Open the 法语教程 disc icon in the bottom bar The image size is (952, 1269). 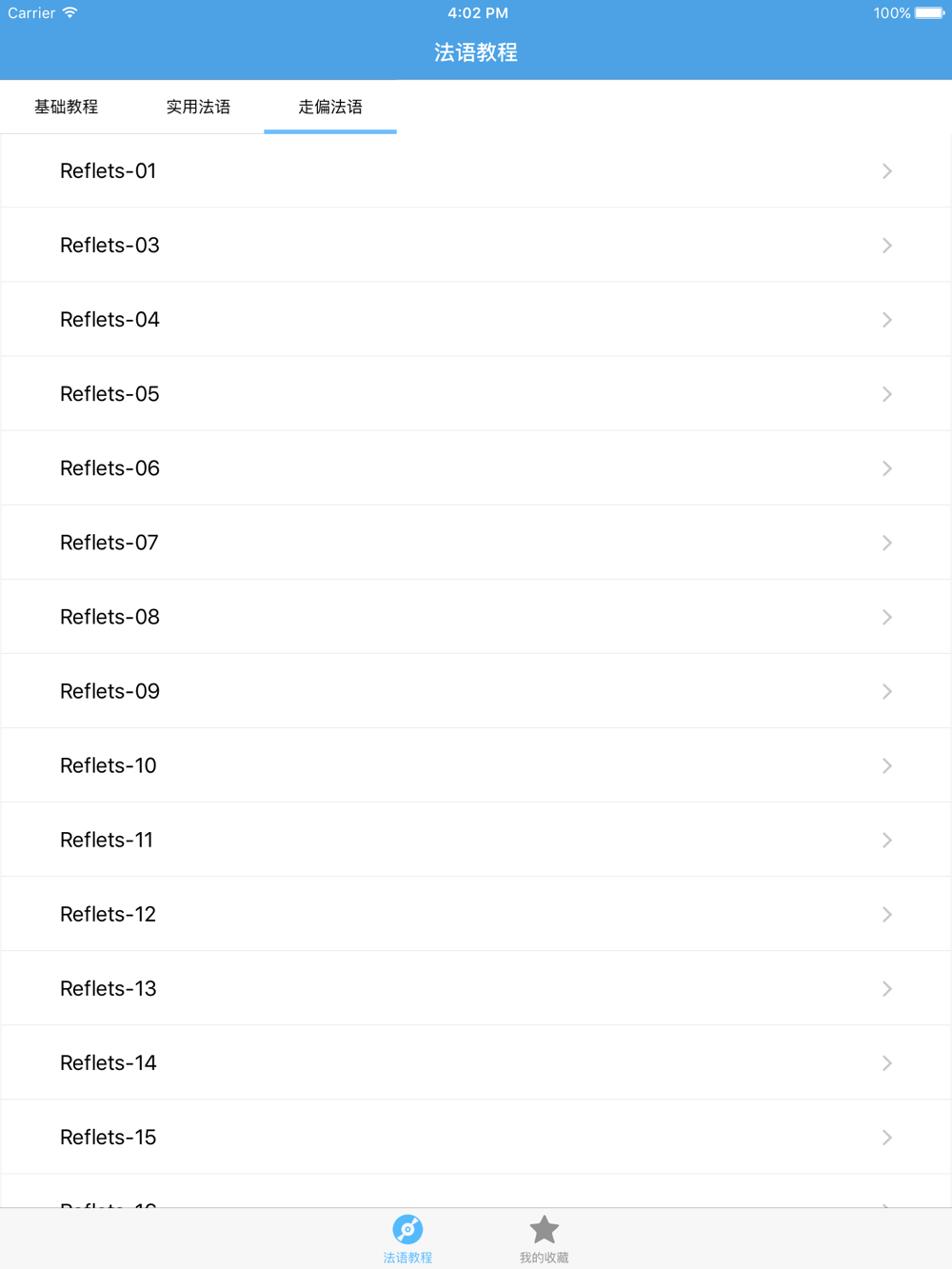pyautogui.click(x=407, y=1229)
